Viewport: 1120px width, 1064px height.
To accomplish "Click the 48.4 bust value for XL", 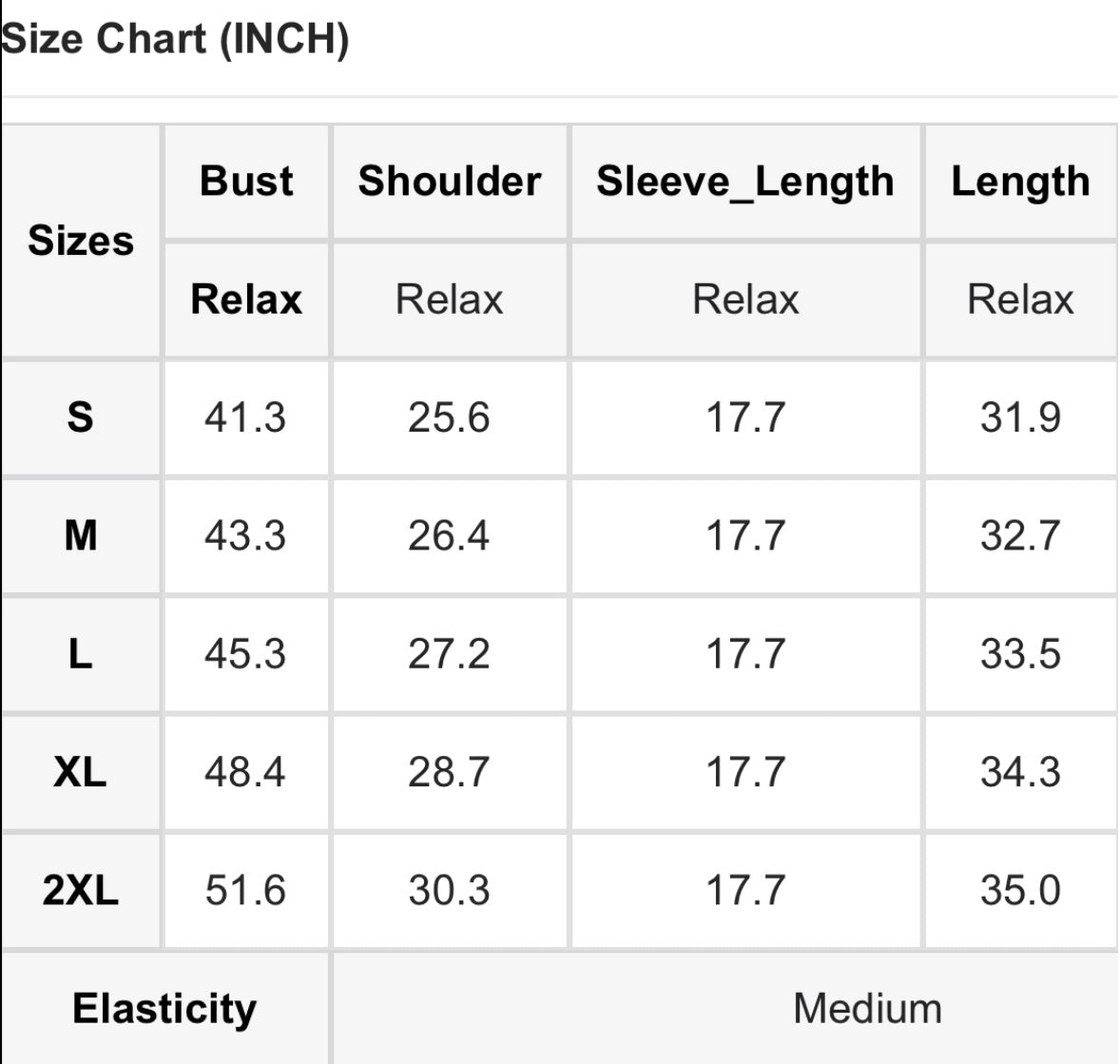I will click(245, 772).
